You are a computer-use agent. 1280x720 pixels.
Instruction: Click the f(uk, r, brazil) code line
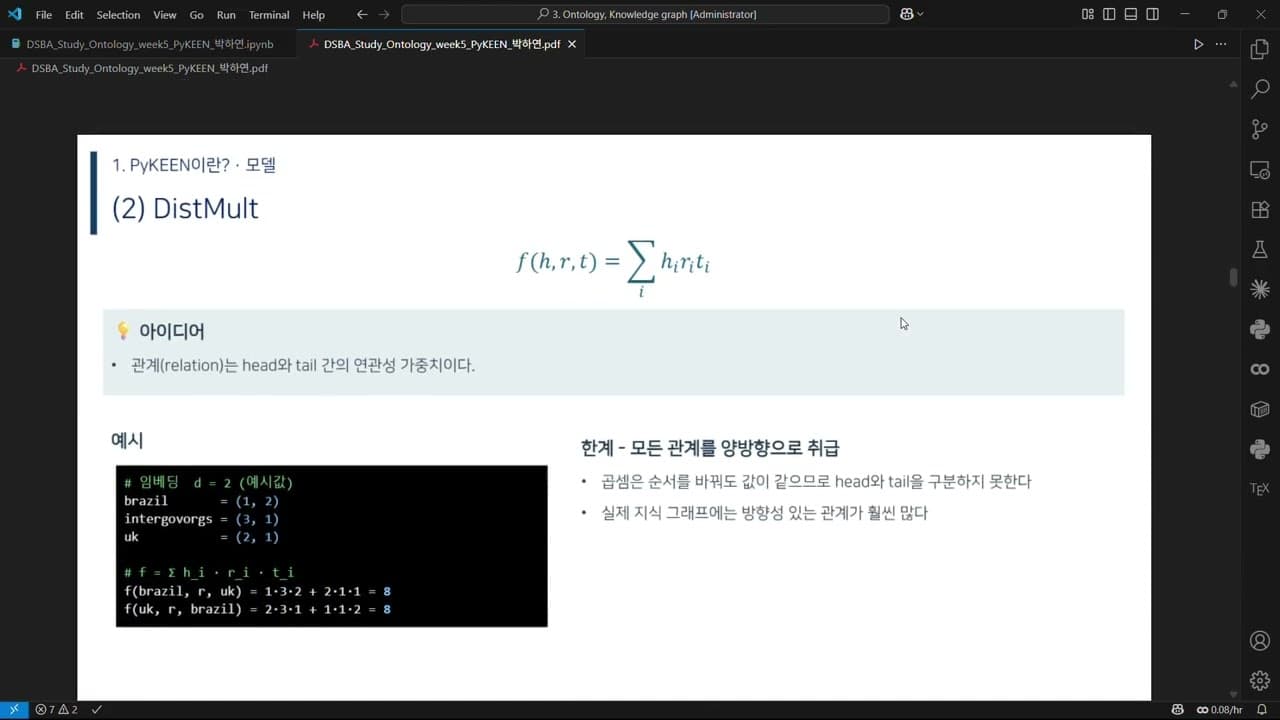click(x=257, y=608)
